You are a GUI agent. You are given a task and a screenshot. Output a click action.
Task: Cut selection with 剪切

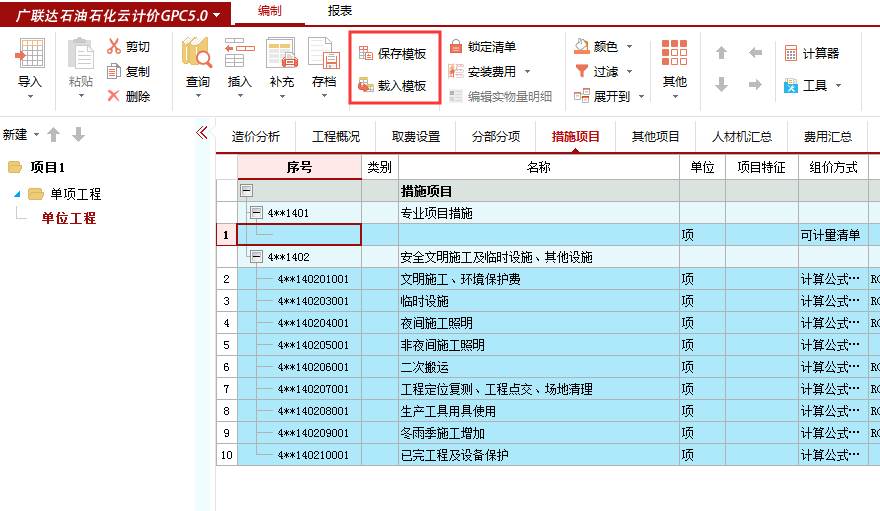click(x=129, y=47)
